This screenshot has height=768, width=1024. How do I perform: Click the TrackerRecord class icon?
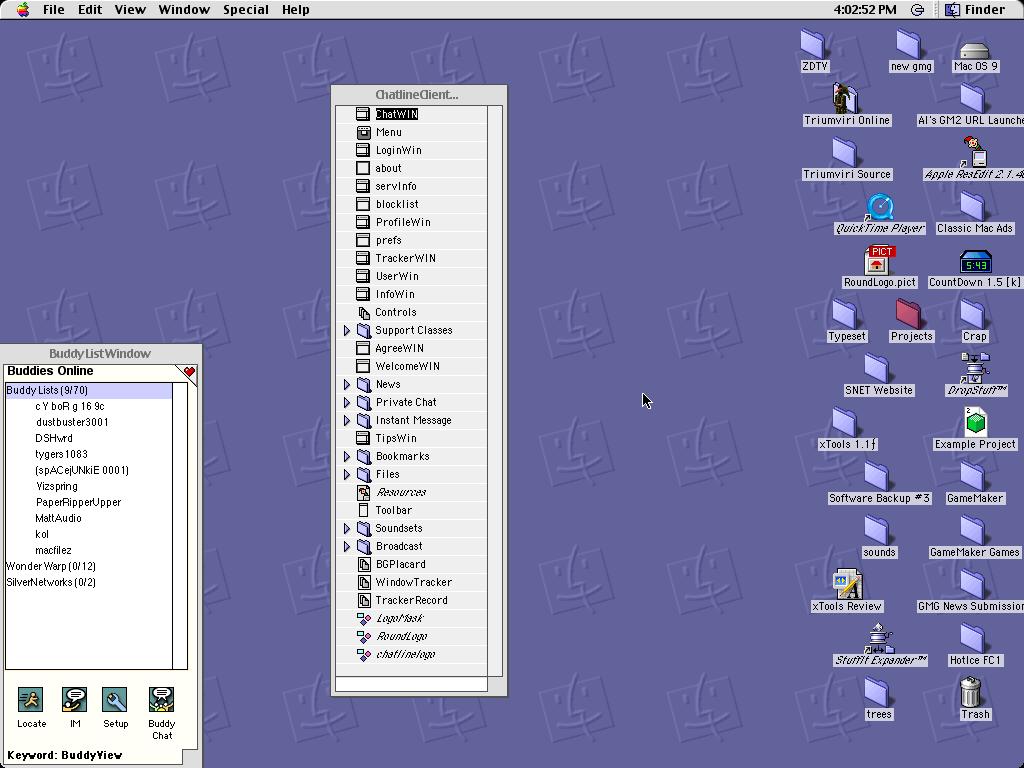(x=364, y=600)
